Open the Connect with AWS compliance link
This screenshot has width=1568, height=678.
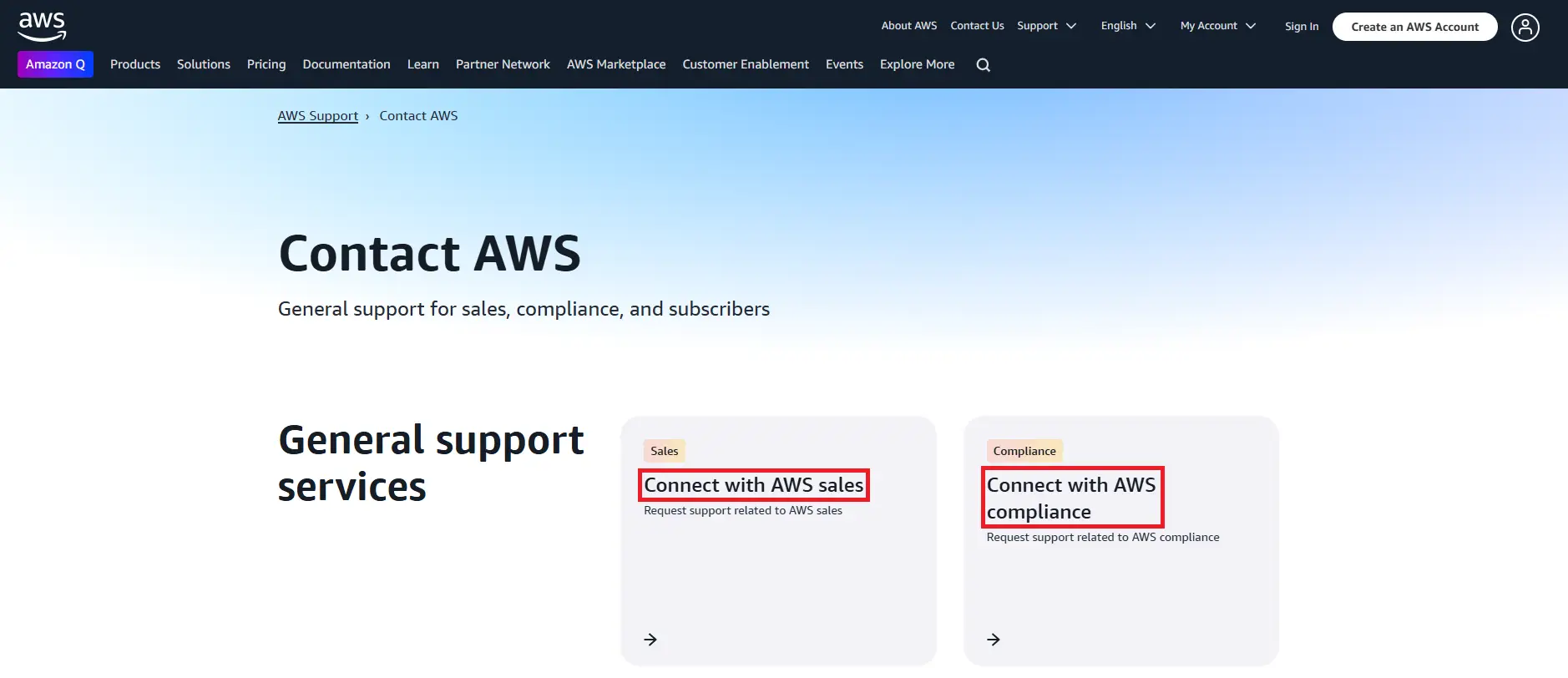[1072, 498]
